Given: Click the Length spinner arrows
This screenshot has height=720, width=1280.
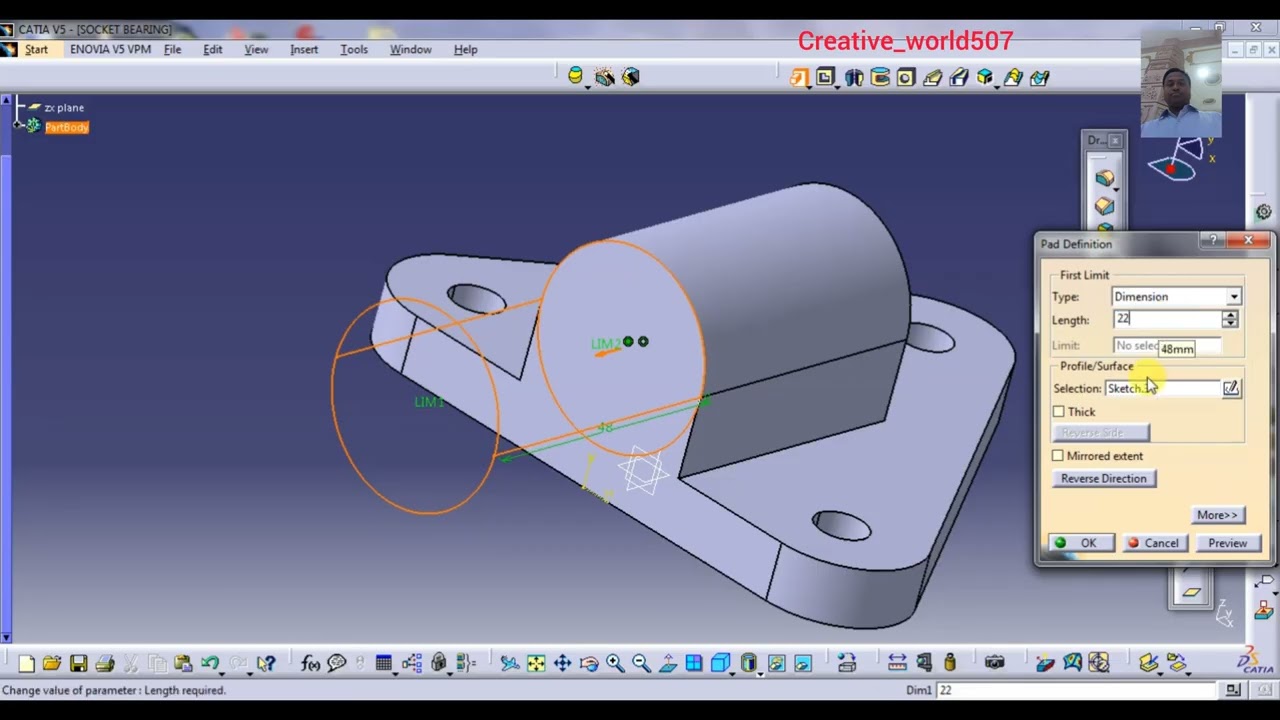Looking at the screenshot, I should click(x=1230, y=320).
